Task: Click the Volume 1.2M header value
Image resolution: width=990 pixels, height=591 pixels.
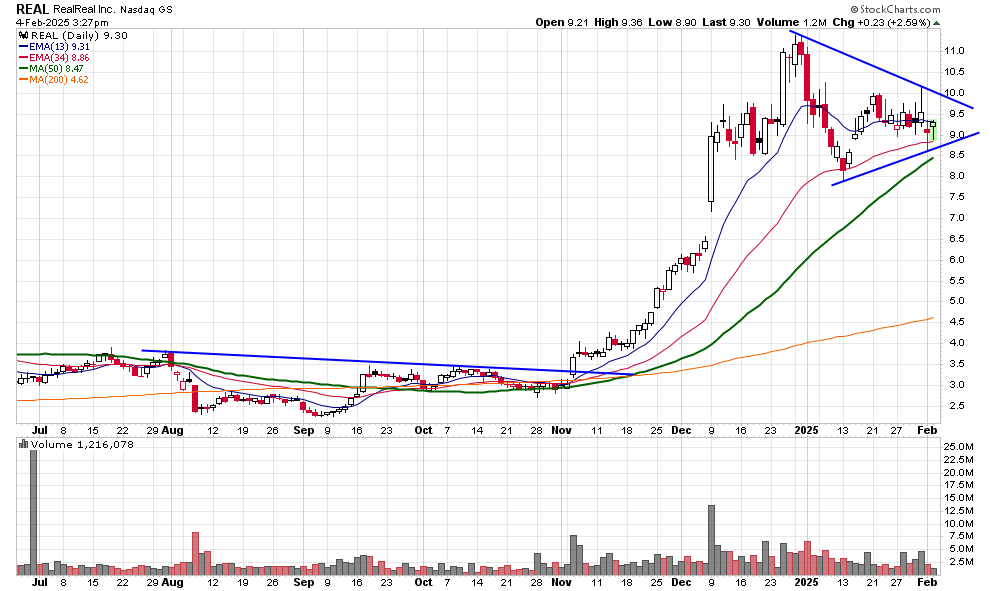Action: pyautogui.click(x=792, y=22)
